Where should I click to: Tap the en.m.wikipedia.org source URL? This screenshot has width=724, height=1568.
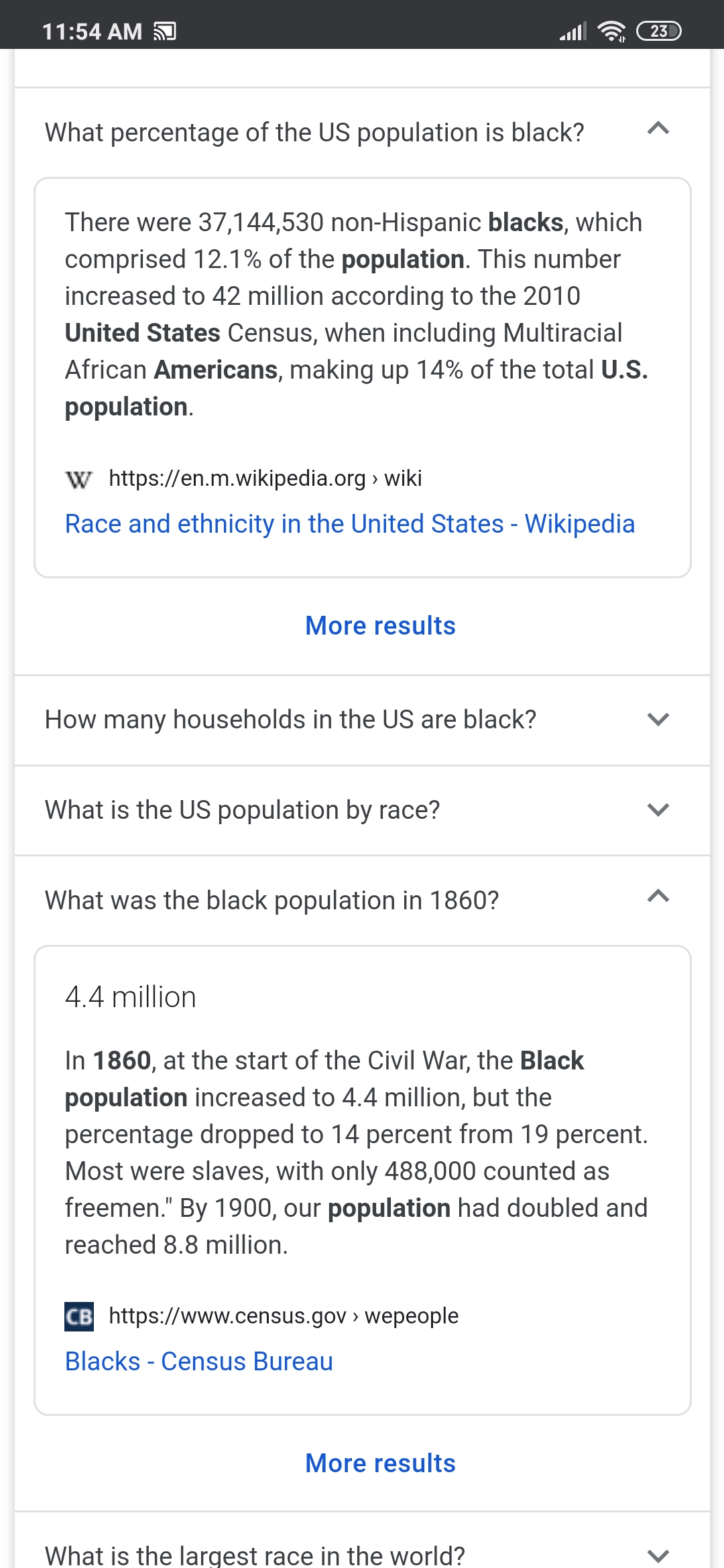click(x=265, y=478)
